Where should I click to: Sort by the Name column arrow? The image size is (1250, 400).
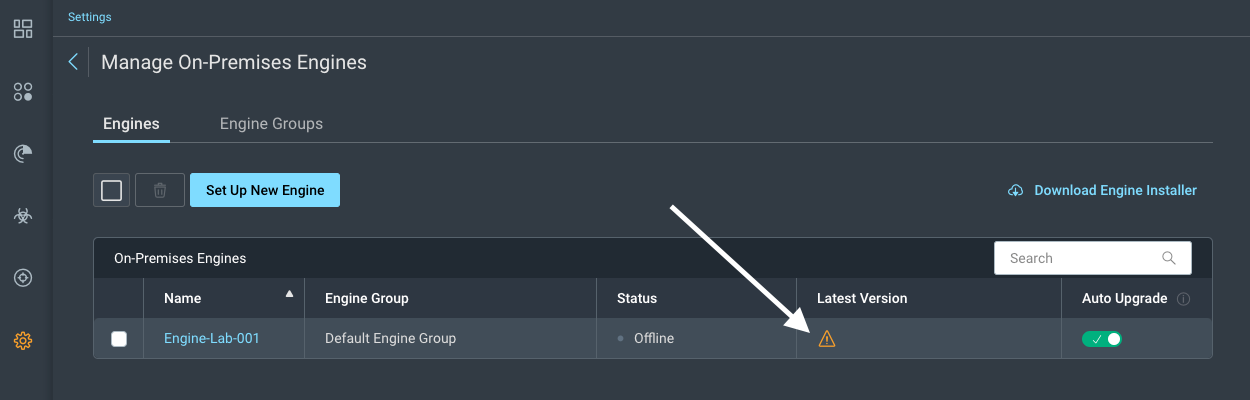[290, 294]
